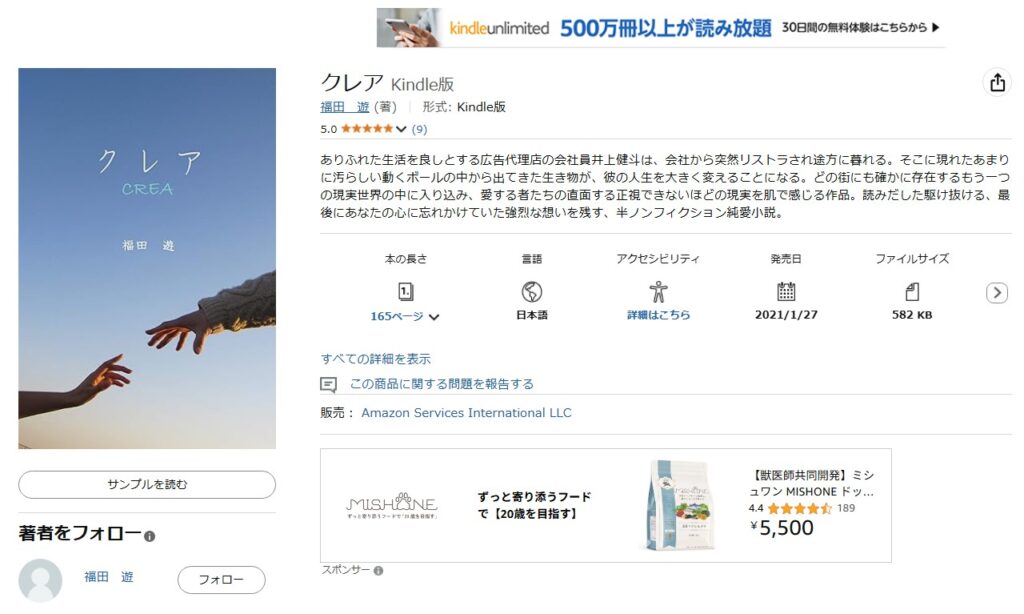Open the star rating breakdown chevron
The image size is (1024, 614).
[401, 129]
